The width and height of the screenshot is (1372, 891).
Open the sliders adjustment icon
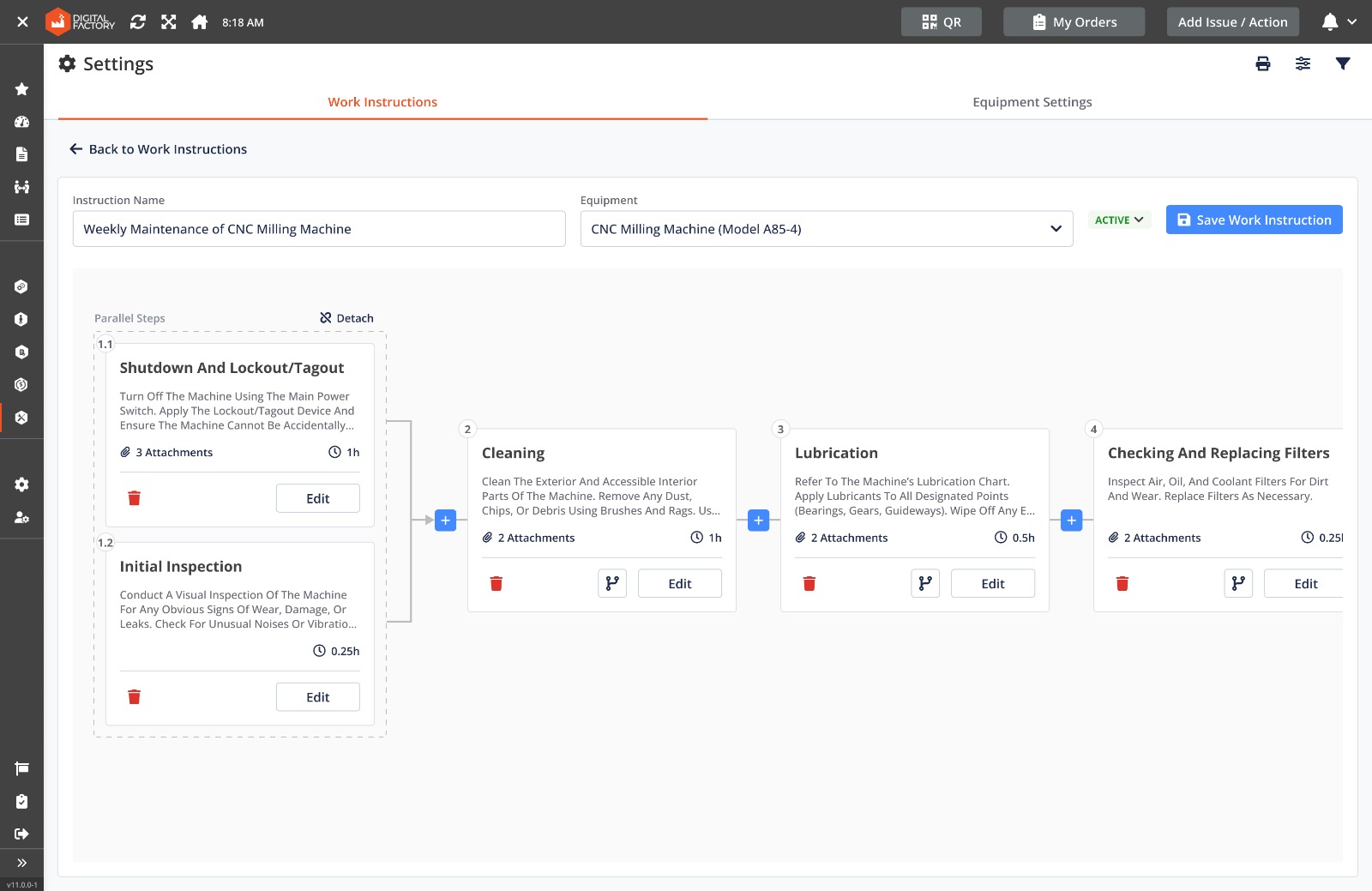(x=1303, y=63)
